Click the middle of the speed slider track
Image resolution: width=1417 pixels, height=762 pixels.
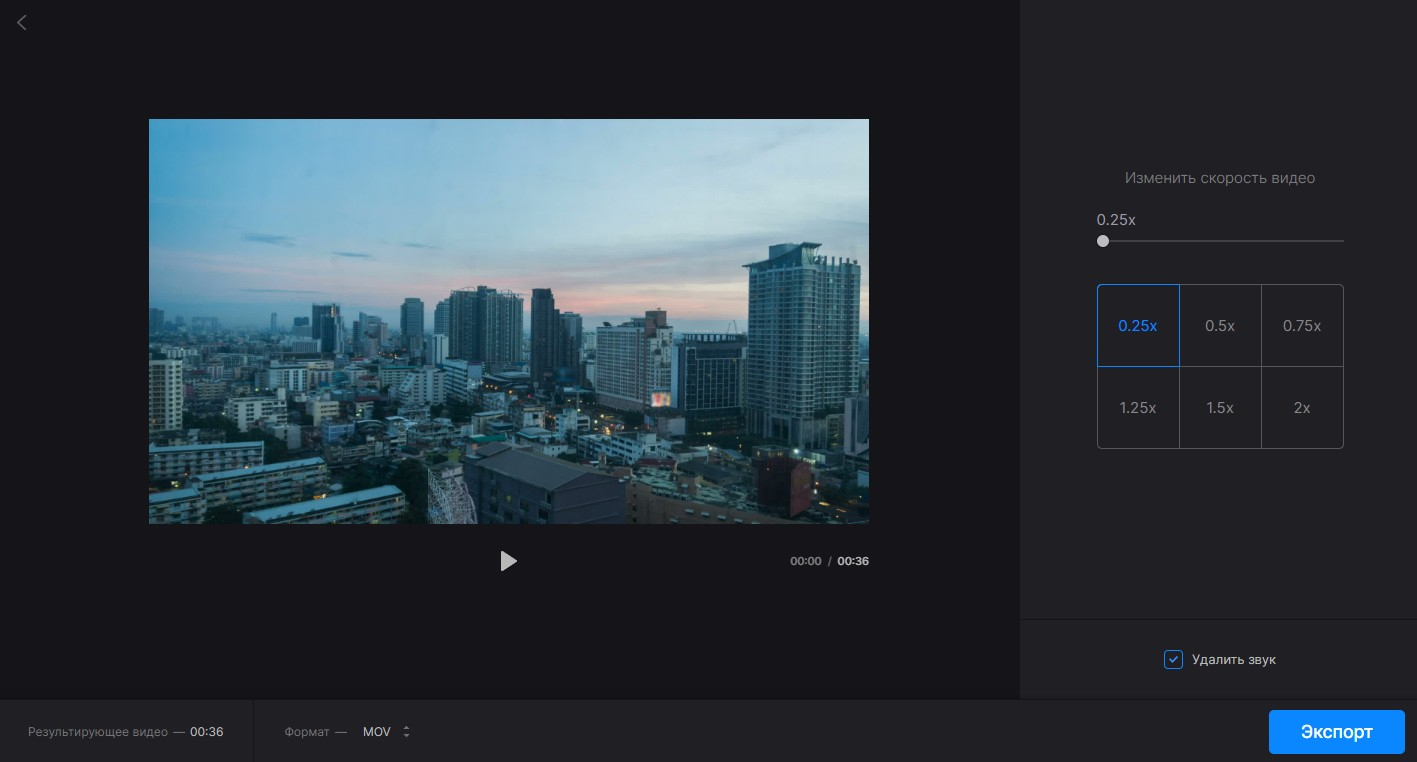coord(1220,241)
